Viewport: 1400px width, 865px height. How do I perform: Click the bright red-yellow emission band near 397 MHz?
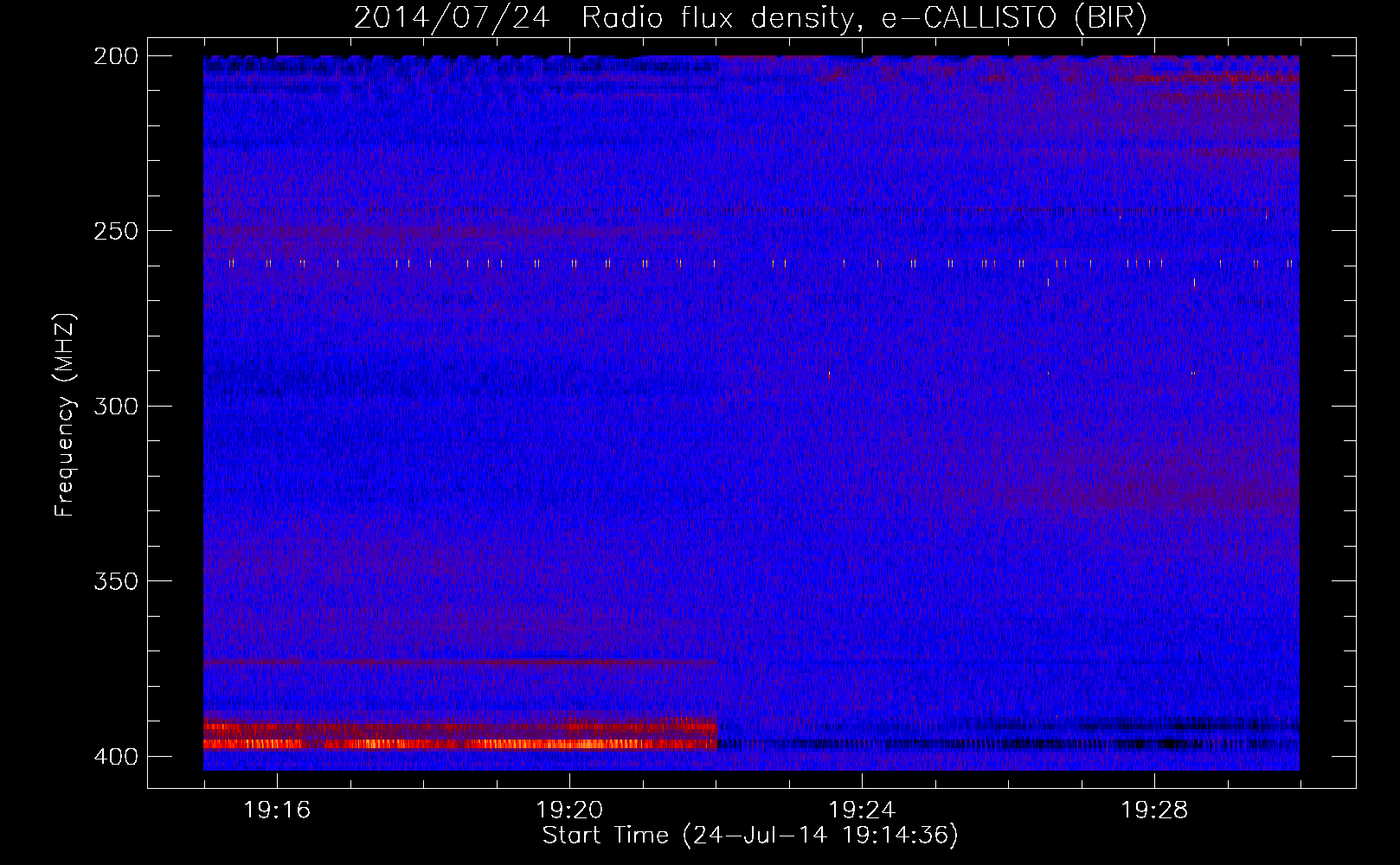[460, 744]
